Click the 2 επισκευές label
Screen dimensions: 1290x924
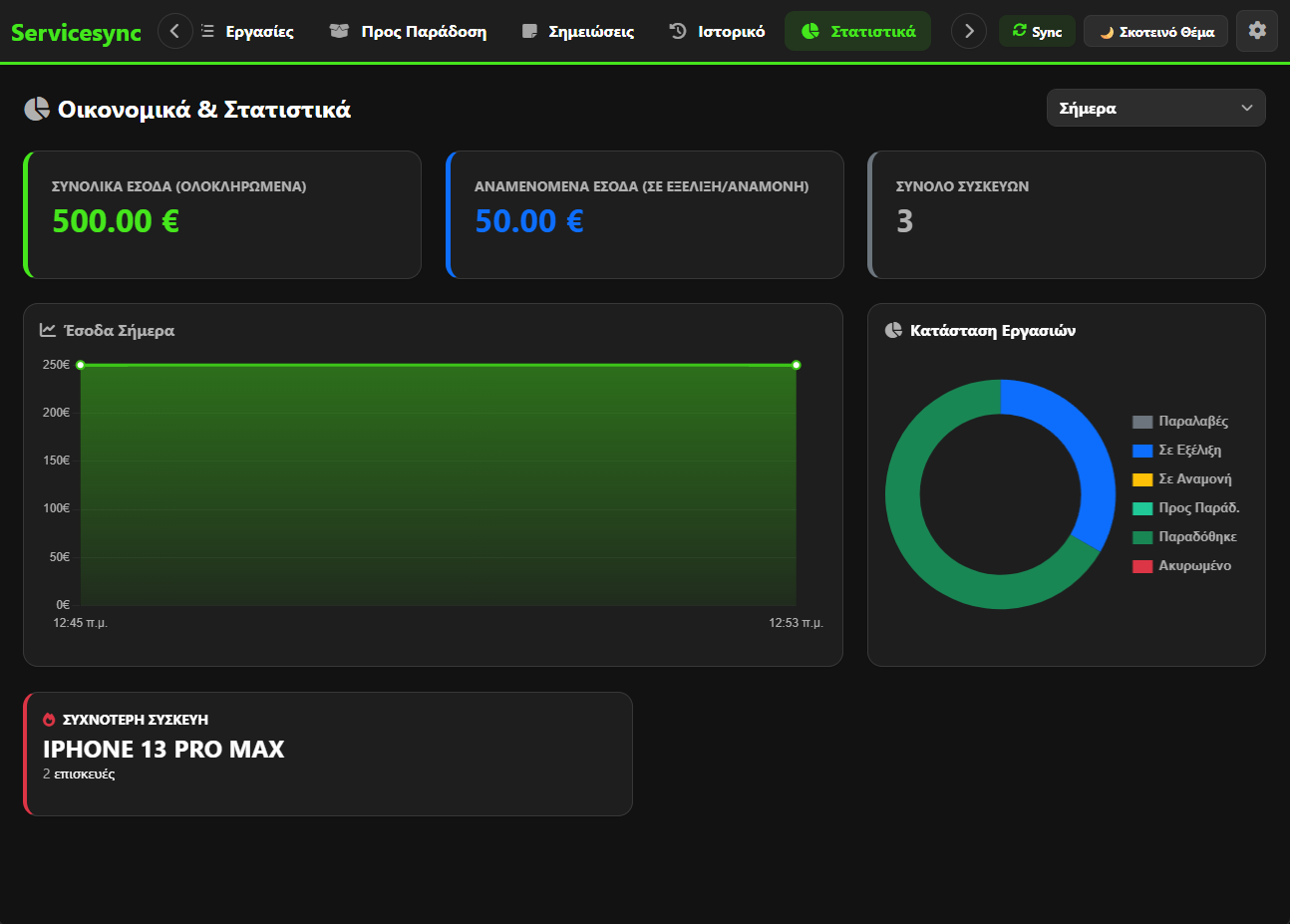[79, 773]
